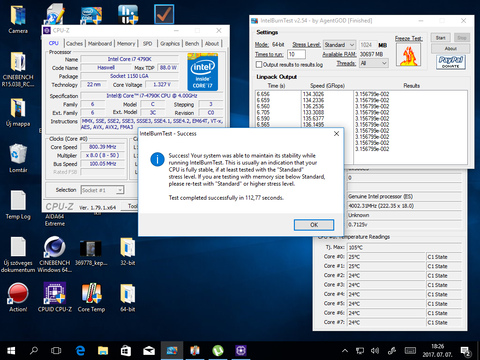The height and width of the screenshot is (360, 480).
Task: Switch to the SPD tab in CPU-Z
Action: pos(147,43)
